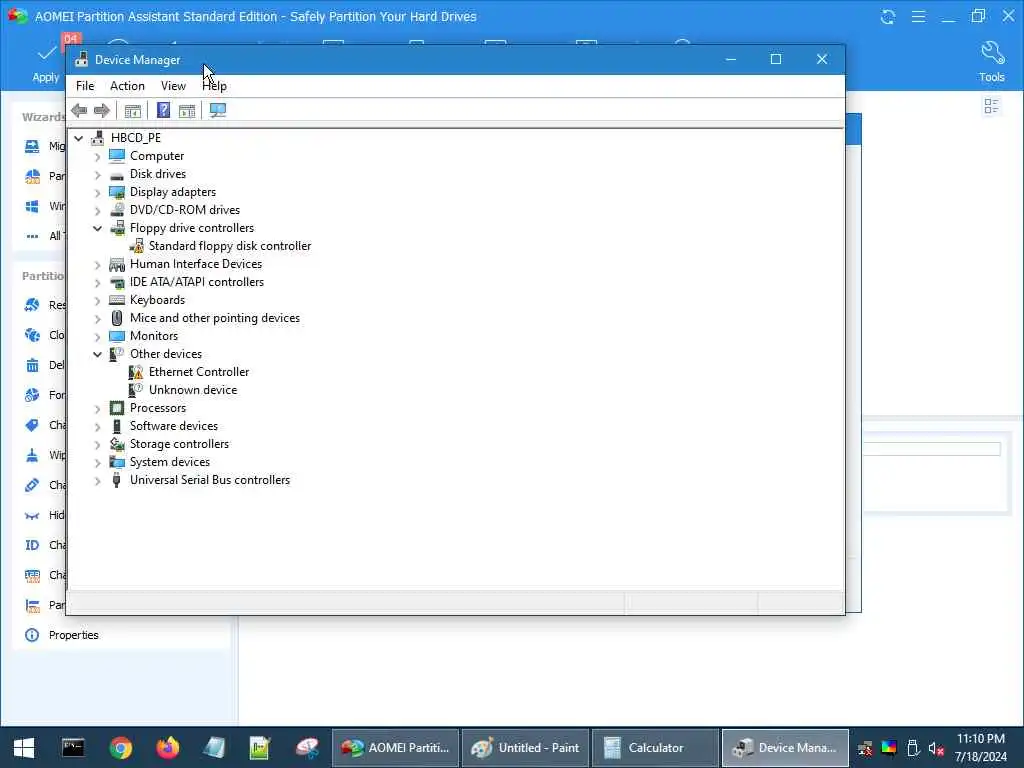Expand the Human Interface Devices category

coord(97,264)
